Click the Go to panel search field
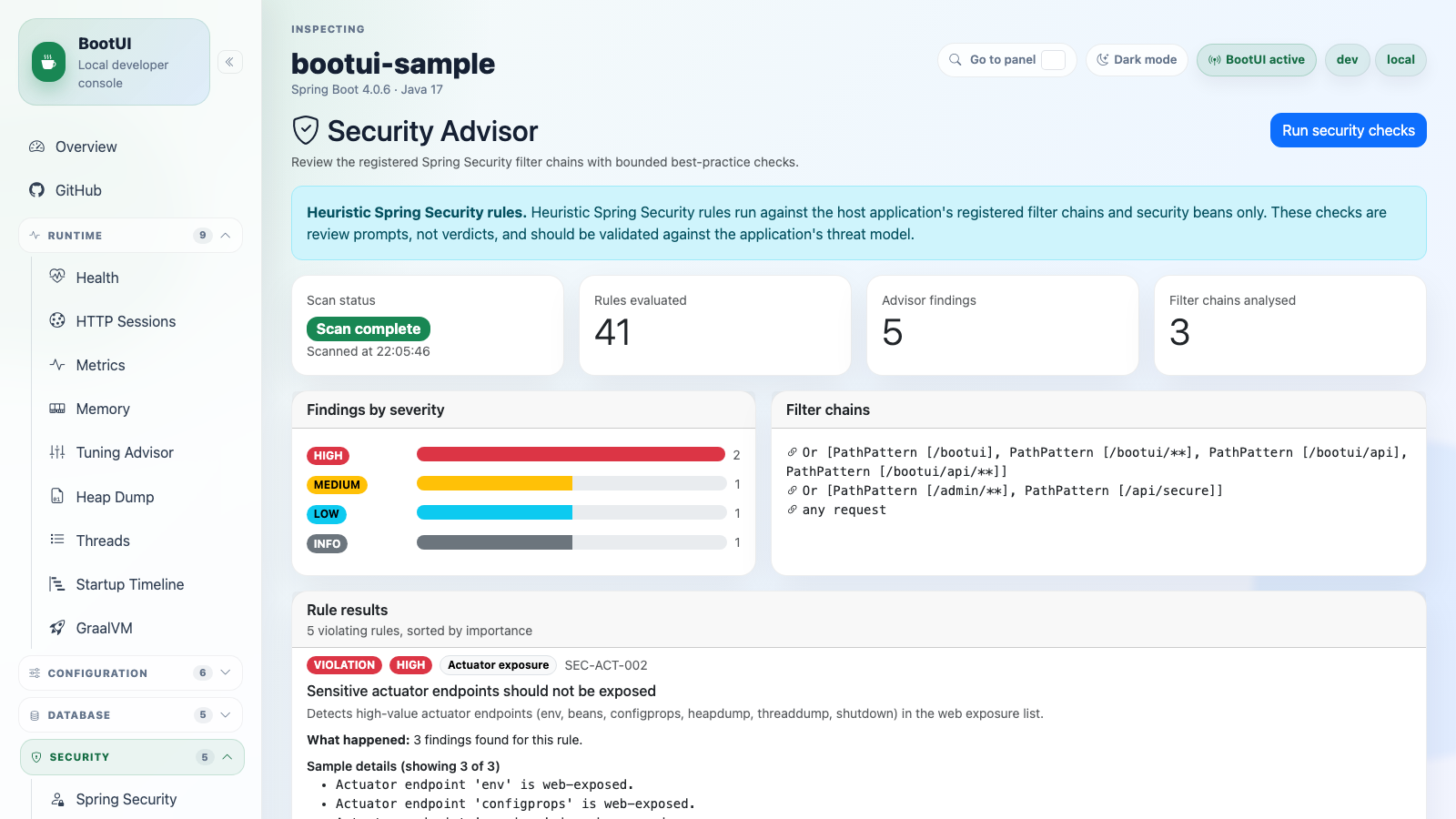 (1006, 59)
